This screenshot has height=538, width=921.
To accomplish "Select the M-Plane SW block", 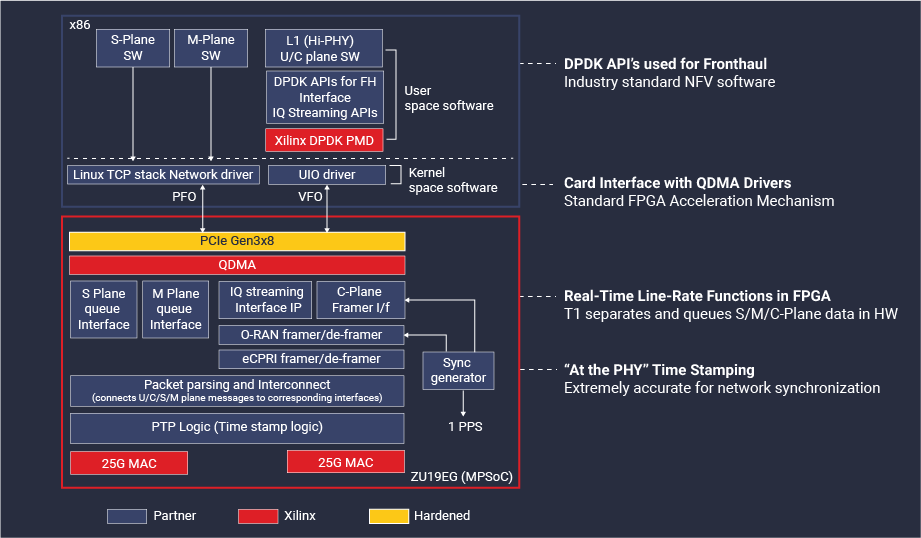I will (211, 48).
